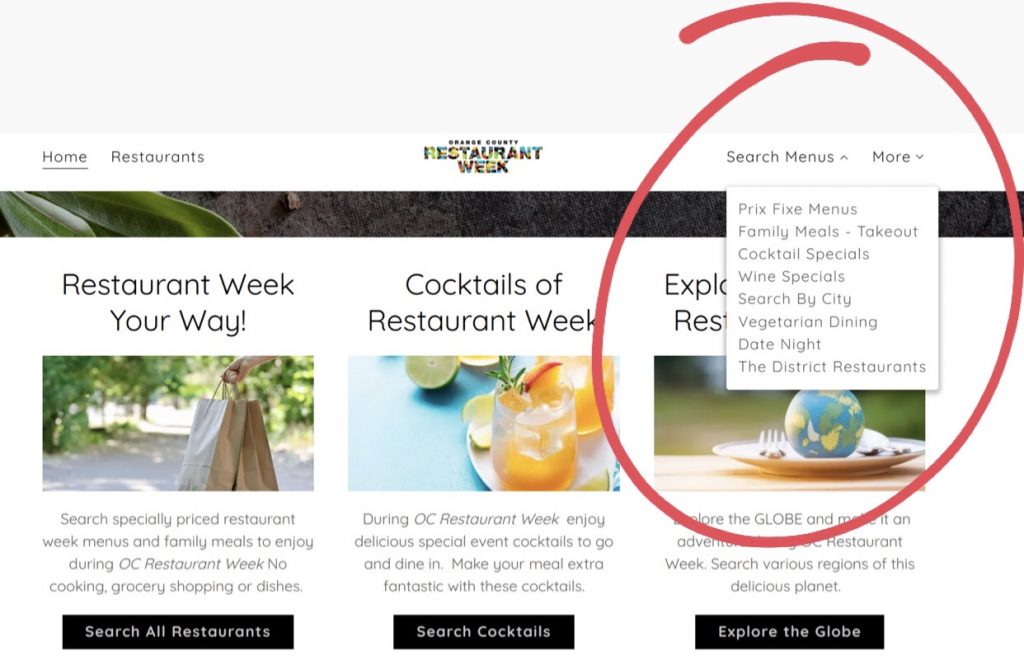Open the Home navigation link
The height and width of the screenshot is (665, 1024).
[65, 157]
